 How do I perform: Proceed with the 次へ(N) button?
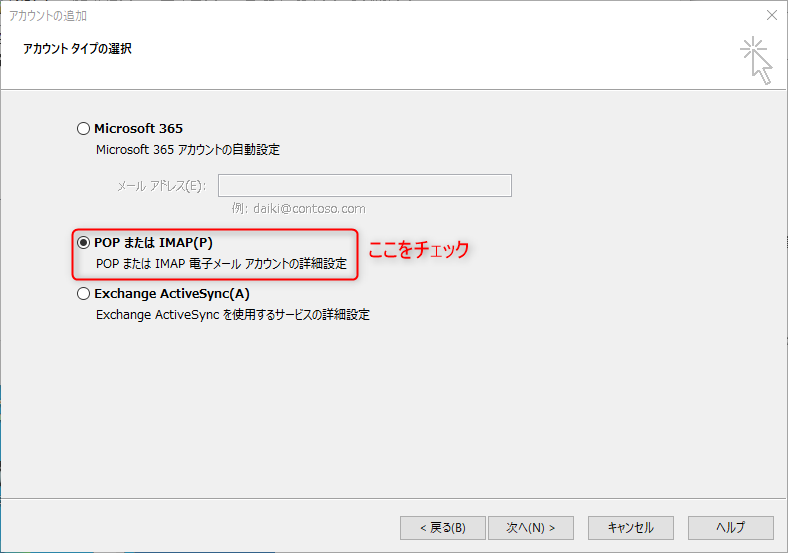pyautogui.click(x=531, y=528)
